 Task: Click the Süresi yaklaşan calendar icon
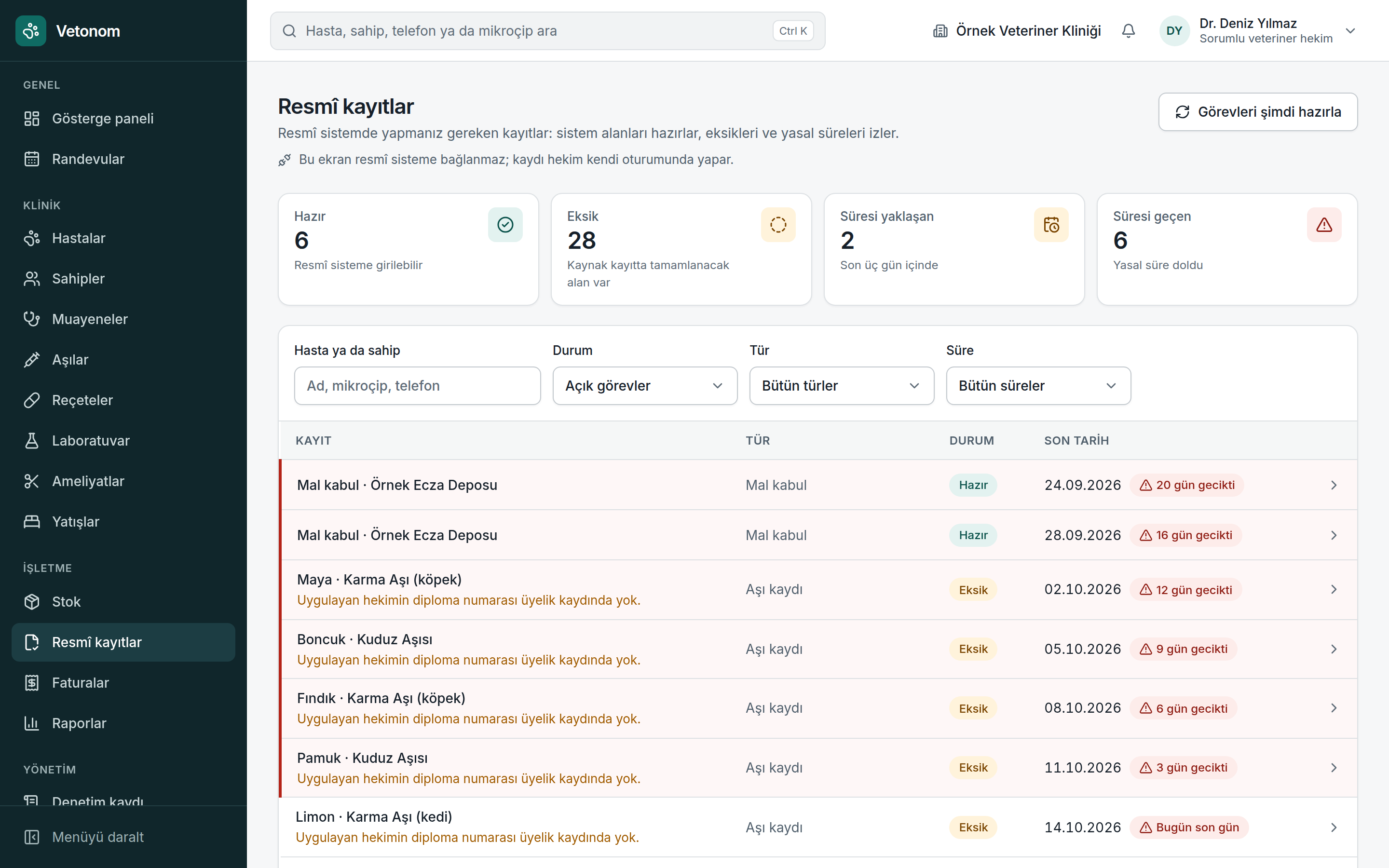coord(1051,224)
